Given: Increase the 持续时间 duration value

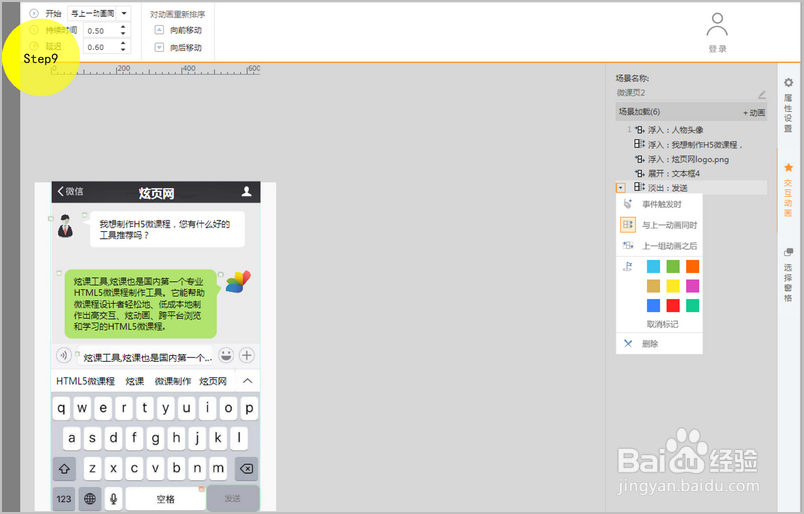Looking at the screenshot, I should coord(123,27).
